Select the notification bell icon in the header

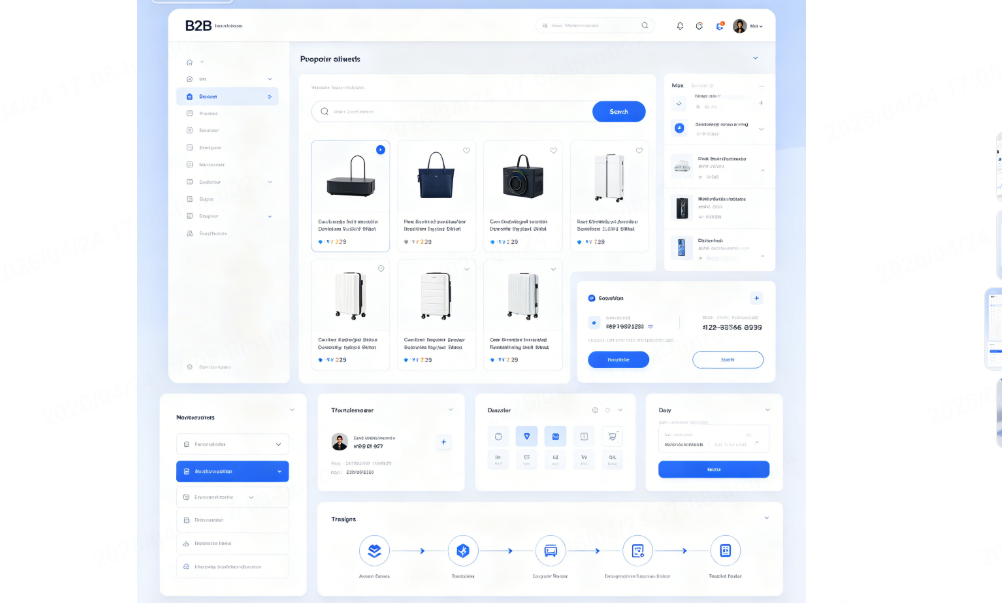pyautogui.click(x=682, y=25)
